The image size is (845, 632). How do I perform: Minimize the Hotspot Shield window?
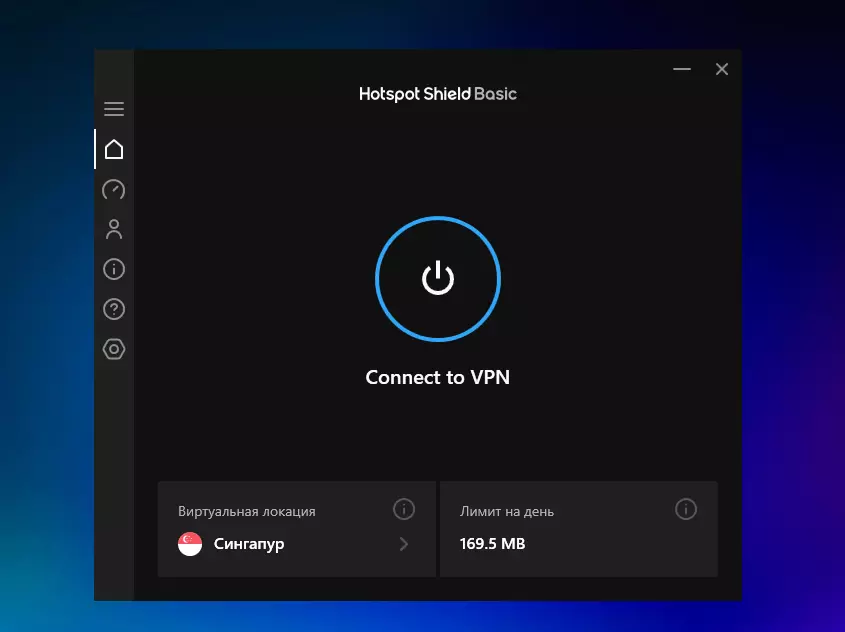(x=682, y=69)
